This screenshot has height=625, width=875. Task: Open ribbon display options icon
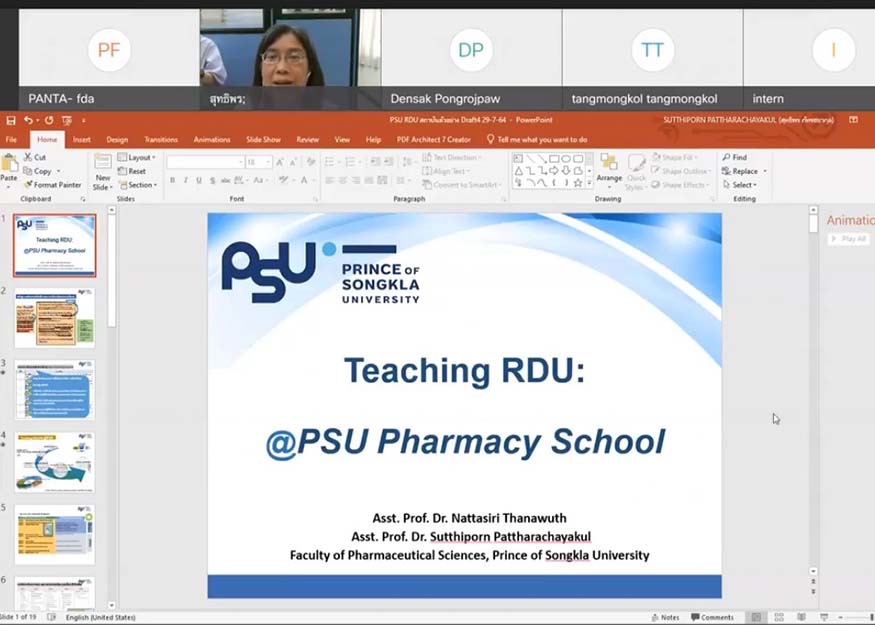[853, 119]
